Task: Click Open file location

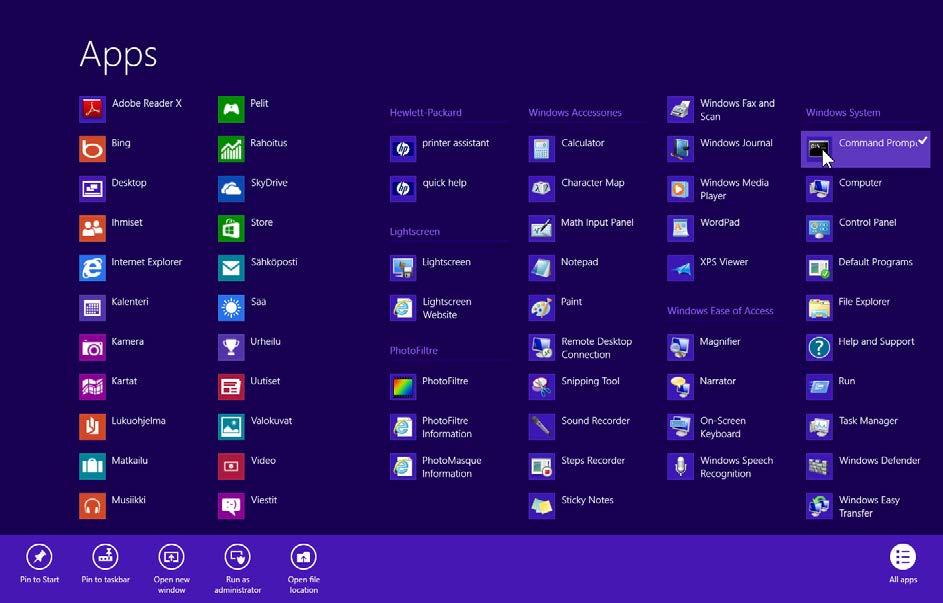Action: (304, 569)
